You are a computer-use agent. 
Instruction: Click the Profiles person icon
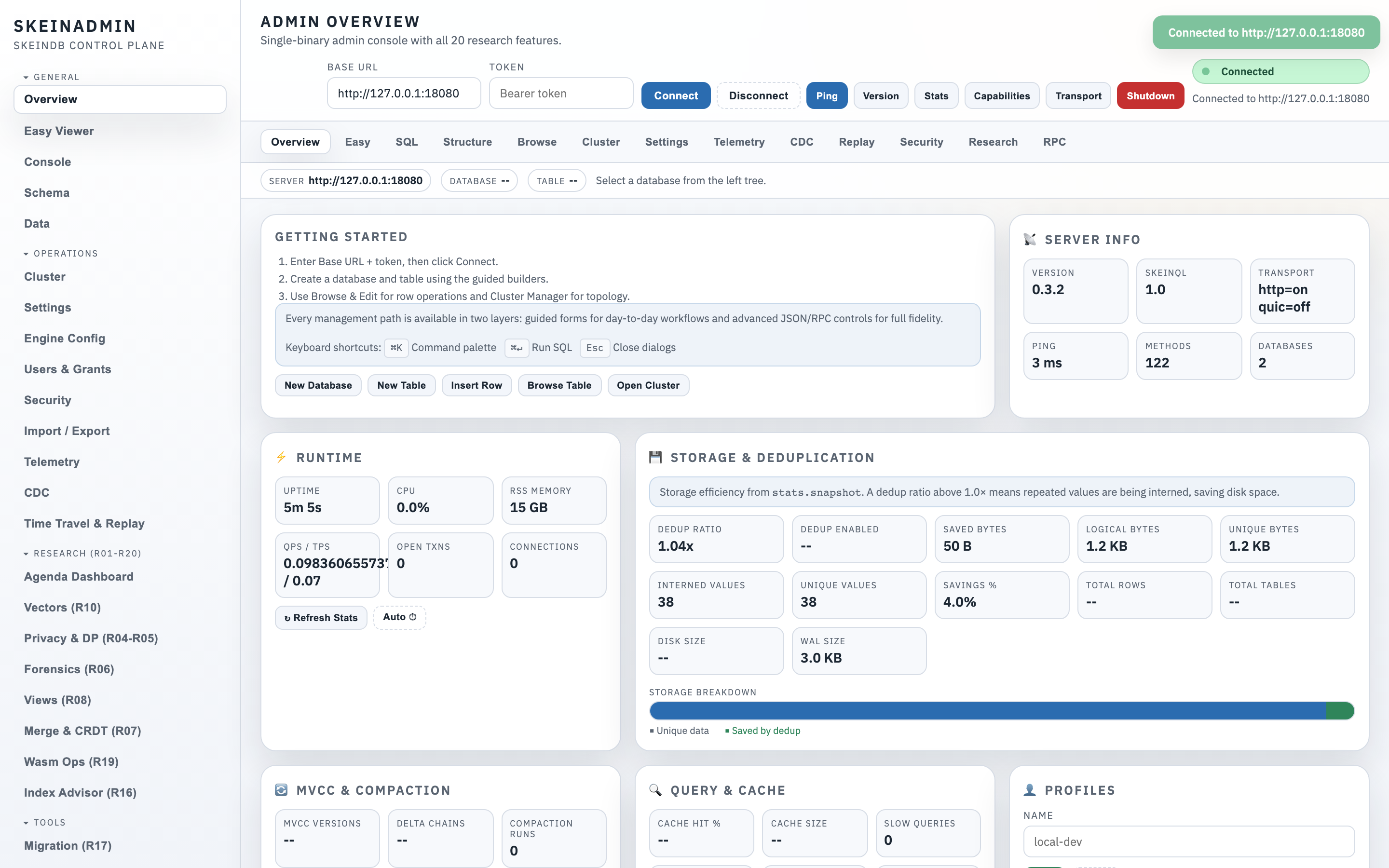(x=1030, y=790)
